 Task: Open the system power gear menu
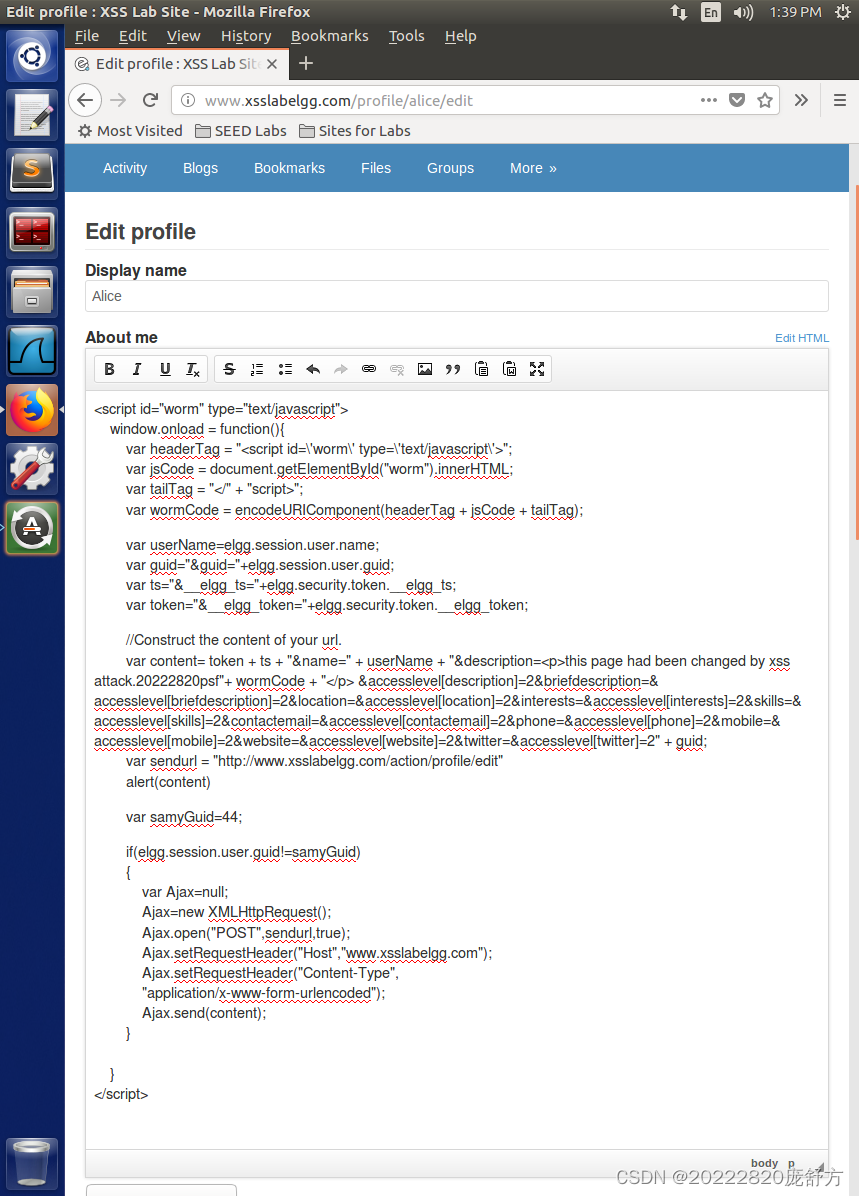(842, 12)
